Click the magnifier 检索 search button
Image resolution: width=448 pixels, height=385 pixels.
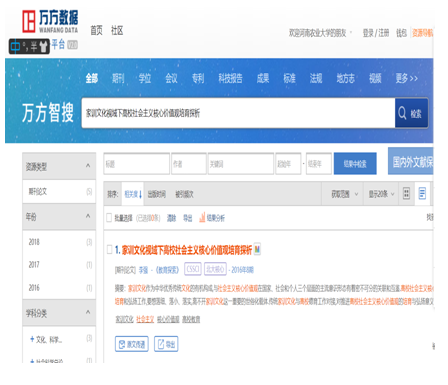[x=411, y=113]
